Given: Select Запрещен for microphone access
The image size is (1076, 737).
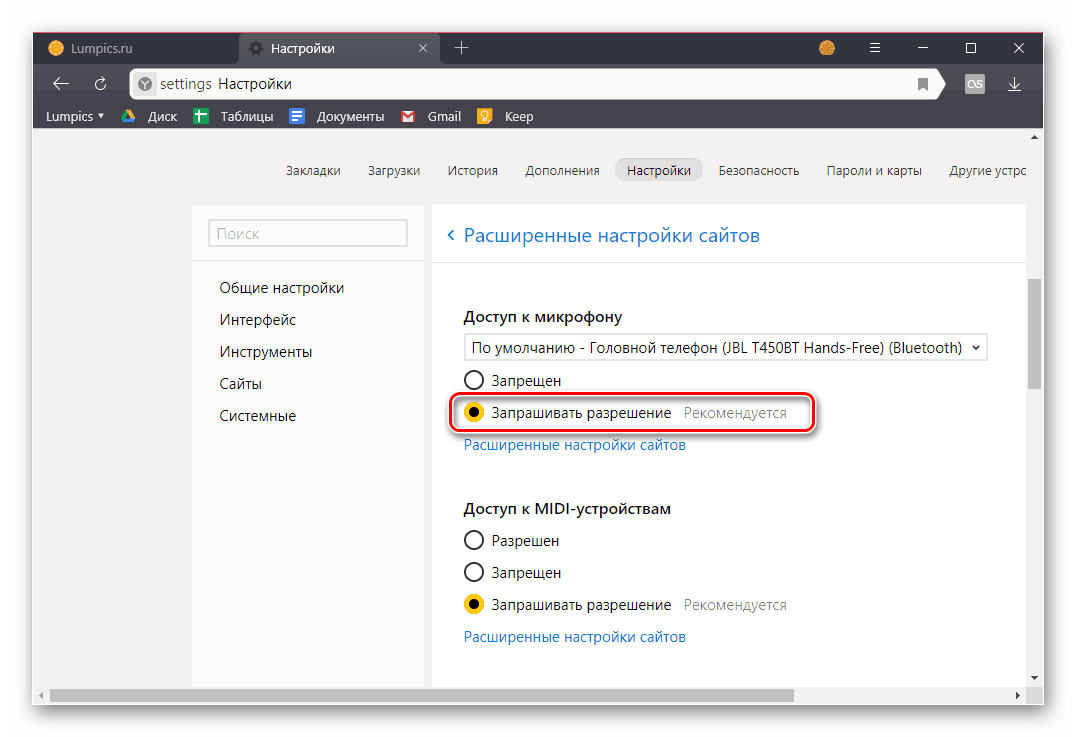Looking at the screenshot, I should pos(473,380).
